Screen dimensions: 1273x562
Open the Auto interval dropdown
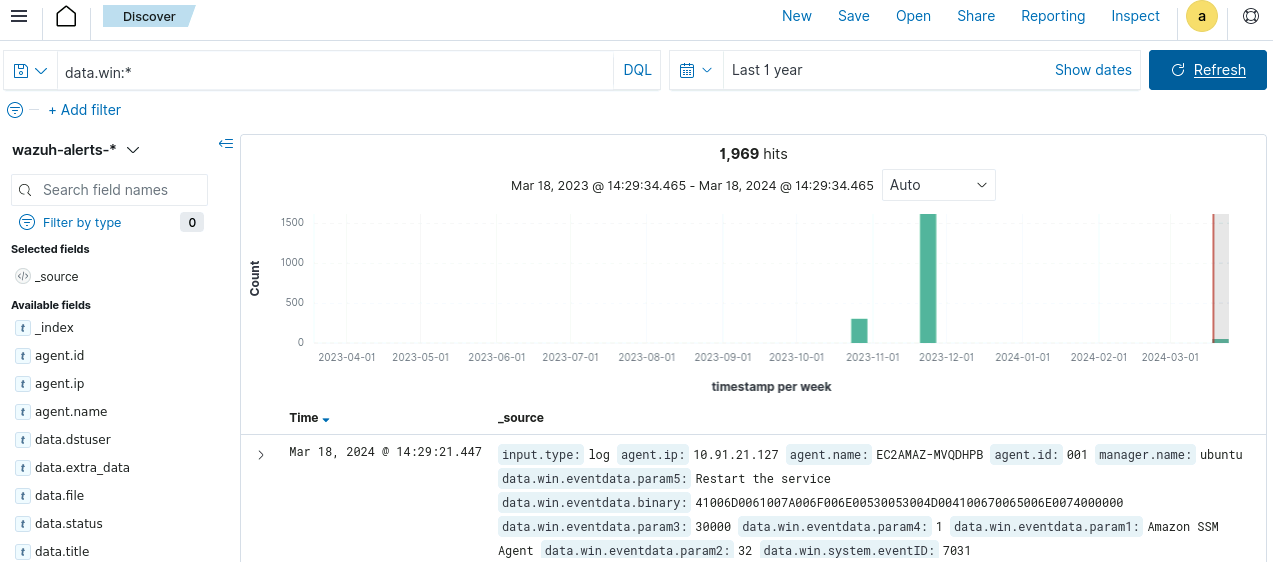(938, 185)
